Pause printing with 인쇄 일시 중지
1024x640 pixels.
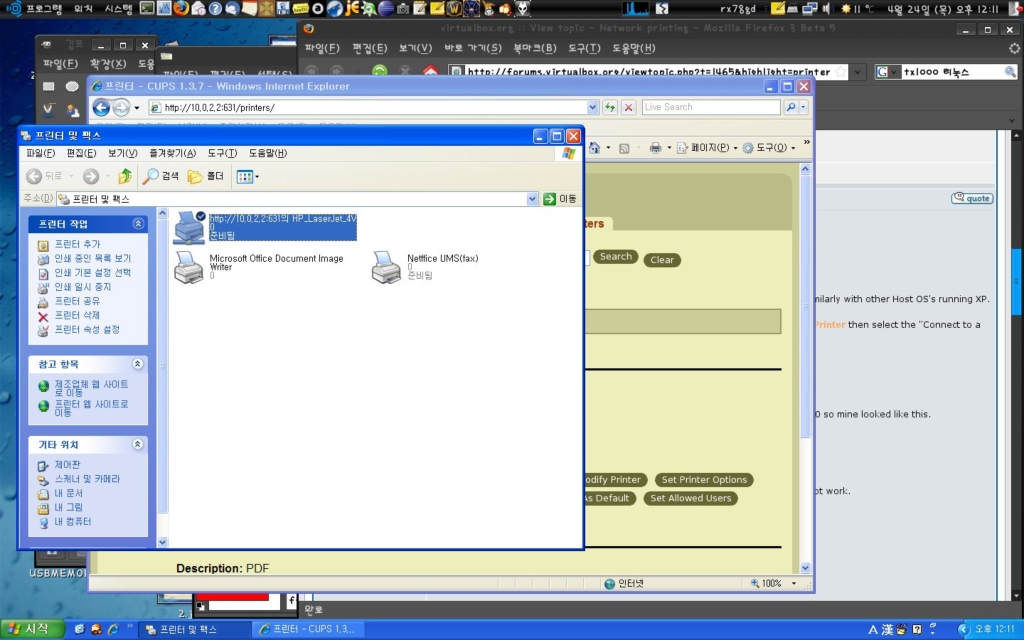click(x=82, y=287)
